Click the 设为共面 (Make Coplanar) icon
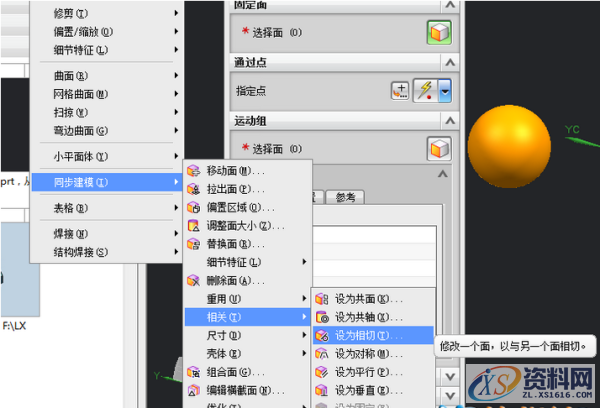 pyautogui.click(x=322, y=299)
